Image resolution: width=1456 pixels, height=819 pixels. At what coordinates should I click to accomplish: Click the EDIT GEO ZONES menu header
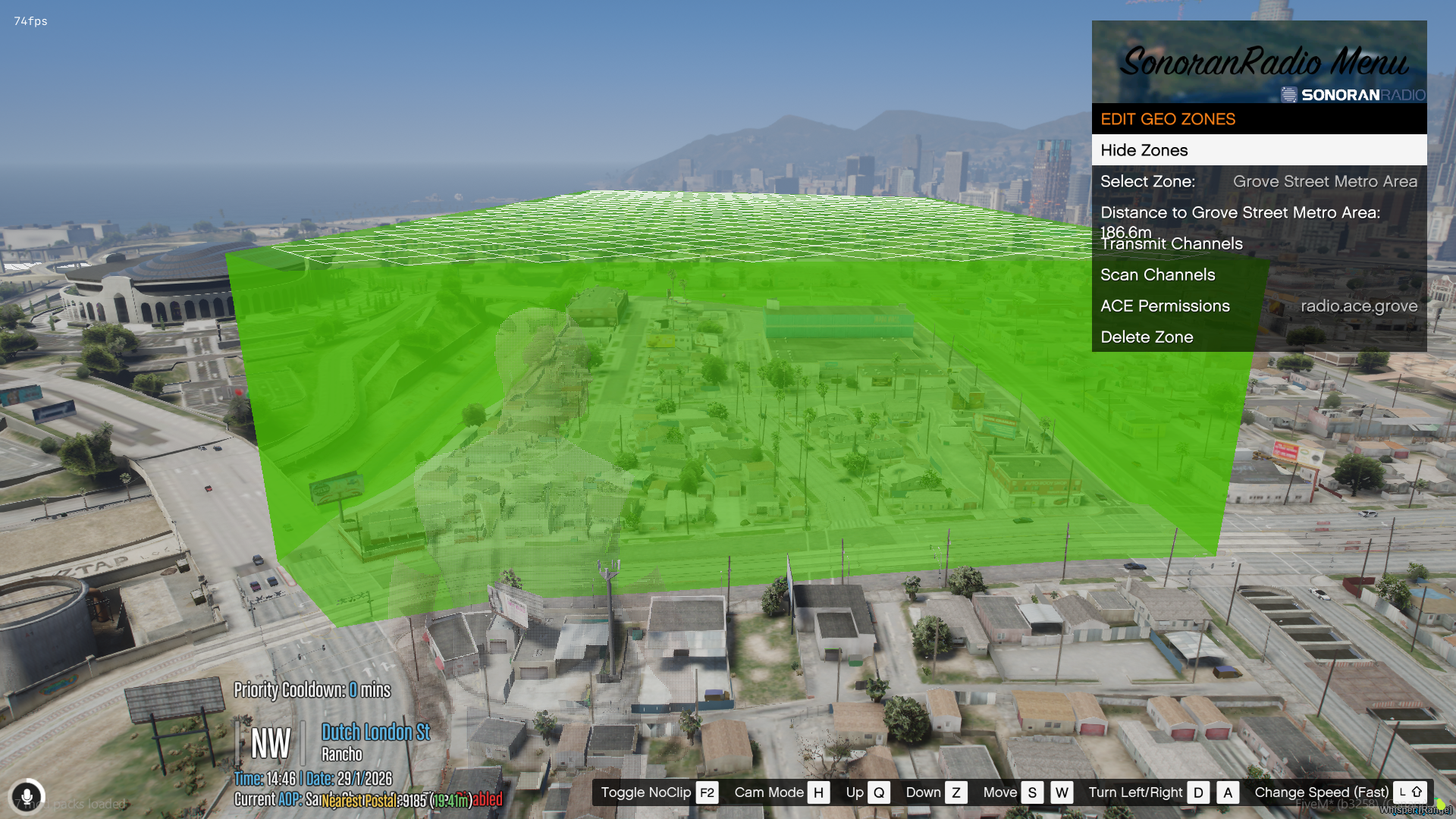1168,119
